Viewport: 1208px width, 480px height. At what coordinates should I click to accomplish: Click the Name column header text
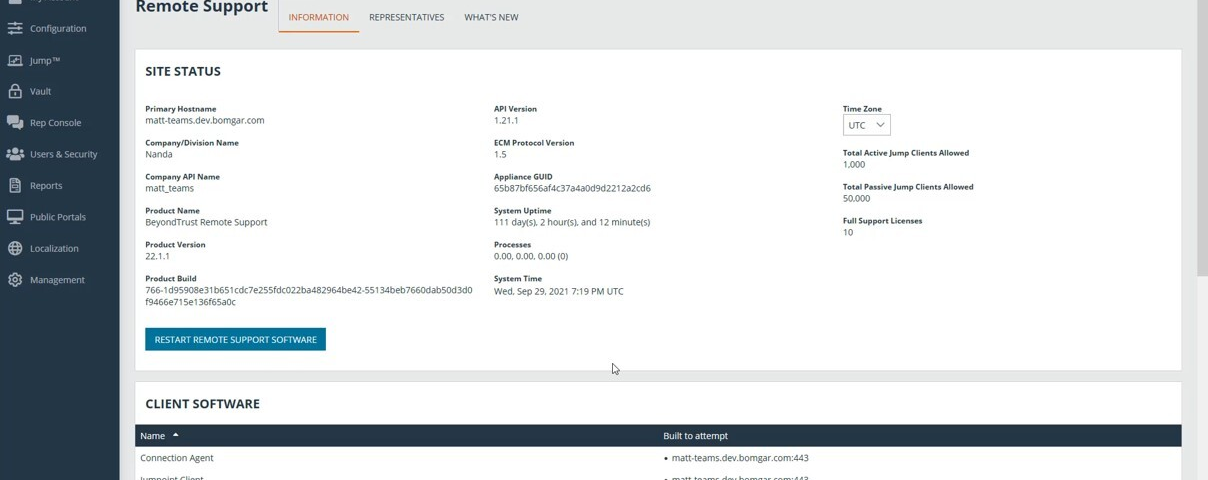coord(152,436)
